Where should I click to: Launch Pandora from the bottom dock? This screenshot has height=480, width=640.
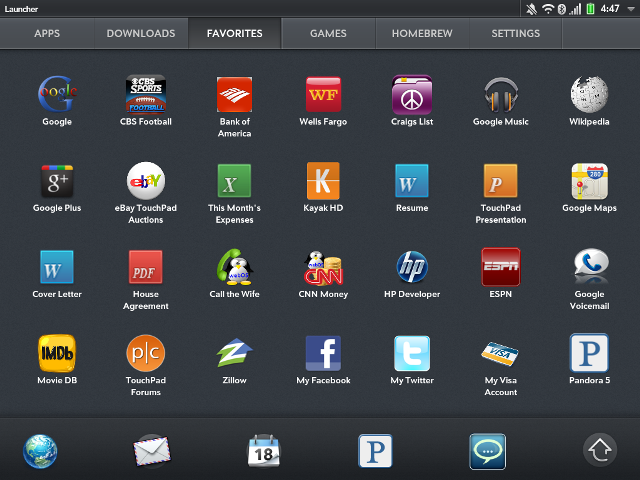375,451
